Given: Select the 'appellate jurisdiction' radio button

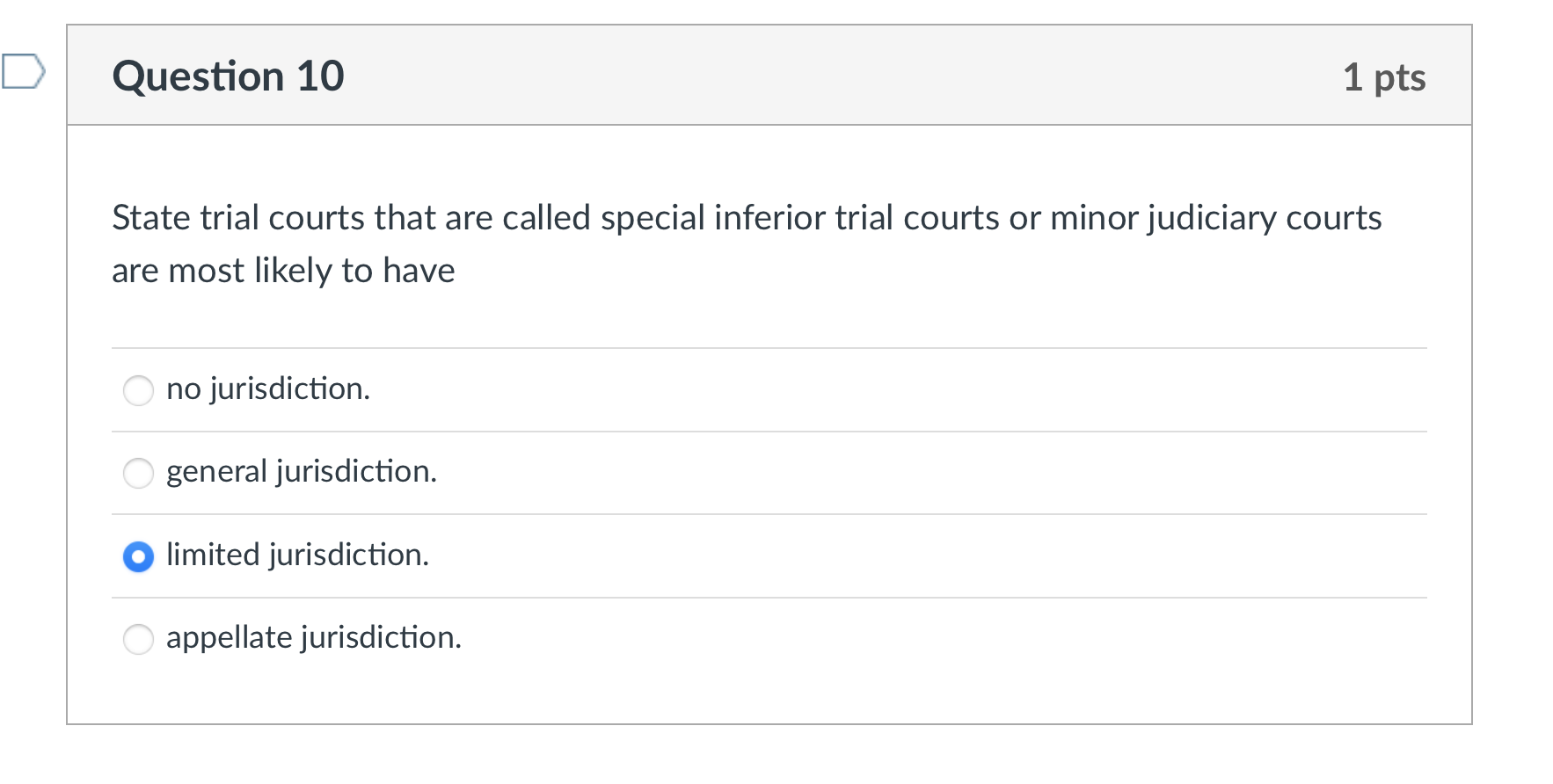Looking at the screenshot, I should click(x=137, y=639).
